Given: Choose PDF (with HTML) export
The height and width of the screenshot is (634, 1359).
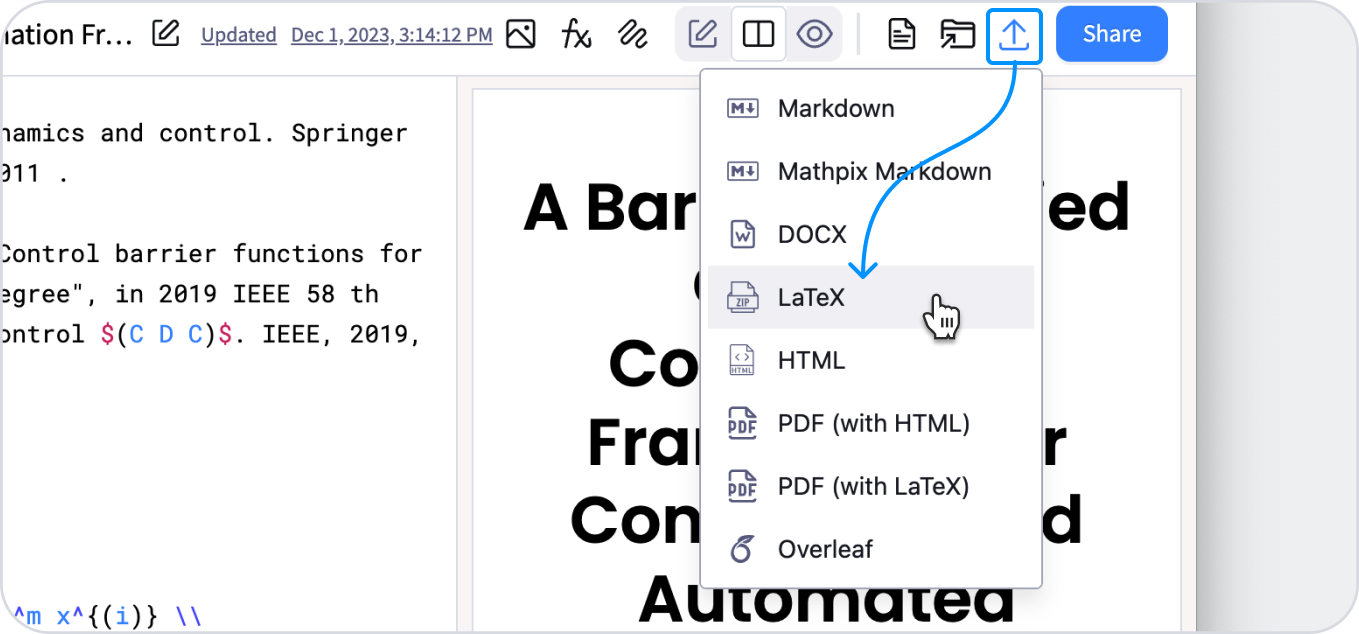Looking at the screenshot, I should point(873,423).
